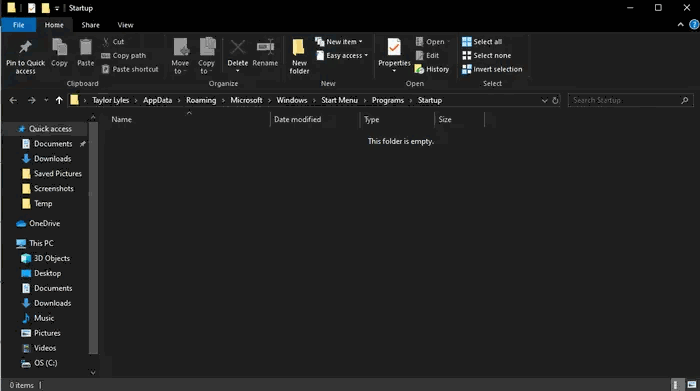The width and height of the screenshot is (700, 391).
Task: Click Microsoft breadcrumb
Action: (246, 100)
